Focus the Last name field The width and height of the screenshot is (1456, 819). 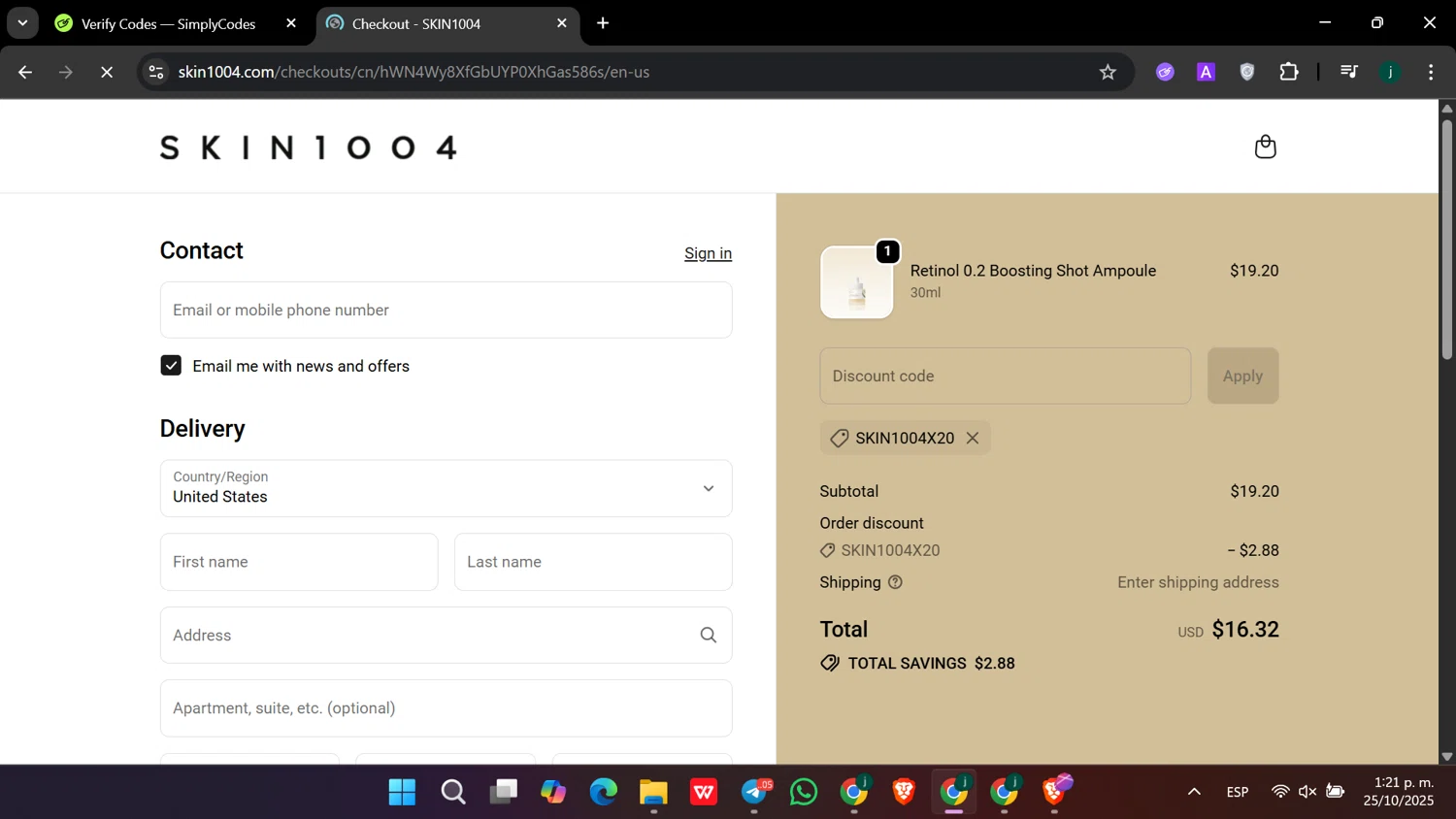coord(593,562)
